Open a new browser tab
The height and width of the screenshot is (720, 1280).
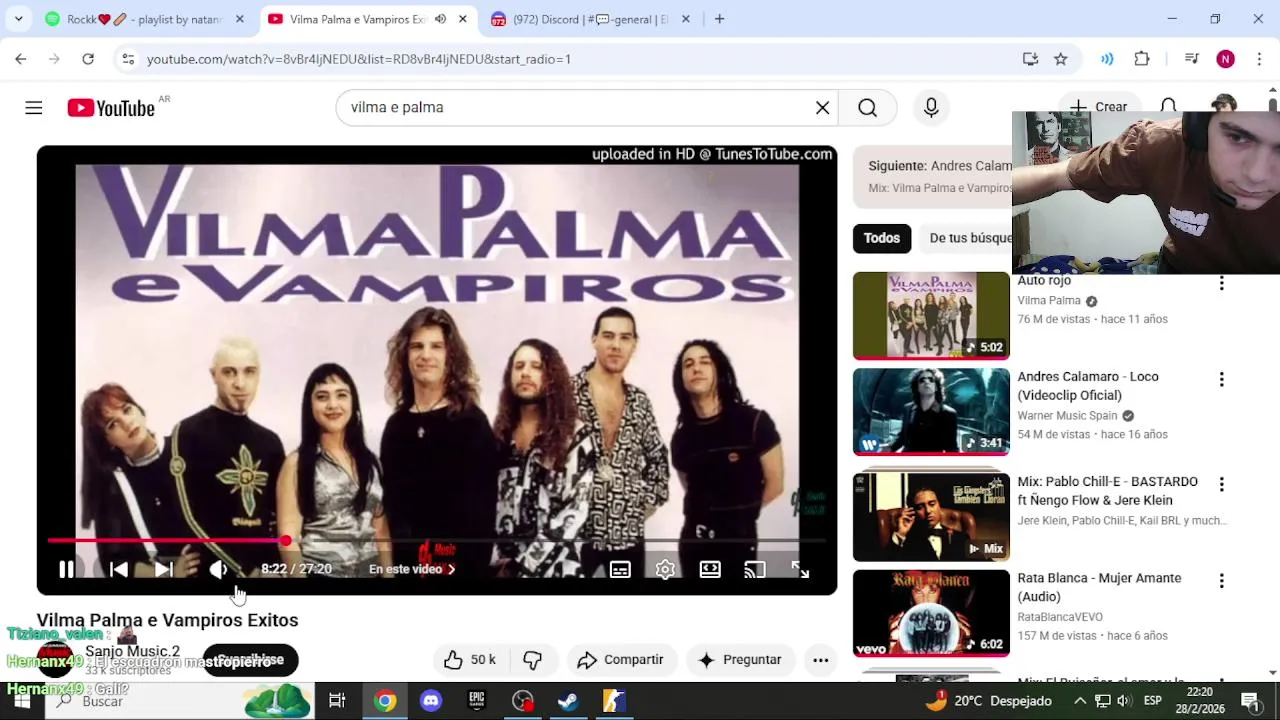pos(719,19)
